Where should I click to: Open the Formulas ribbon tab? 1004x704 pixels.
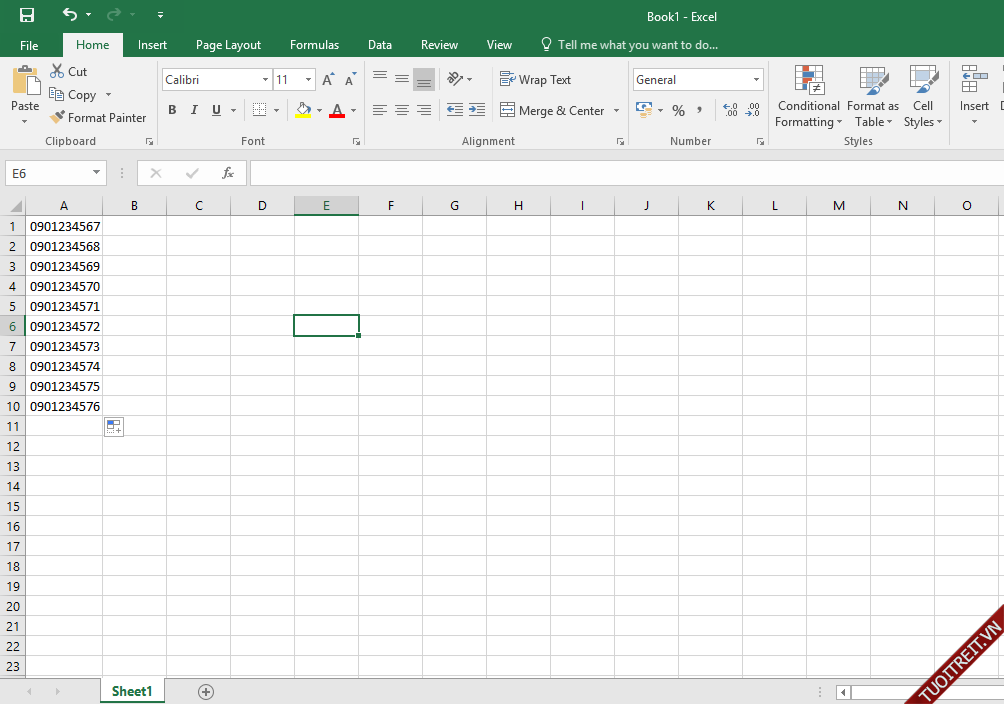[x=314, y=45]
